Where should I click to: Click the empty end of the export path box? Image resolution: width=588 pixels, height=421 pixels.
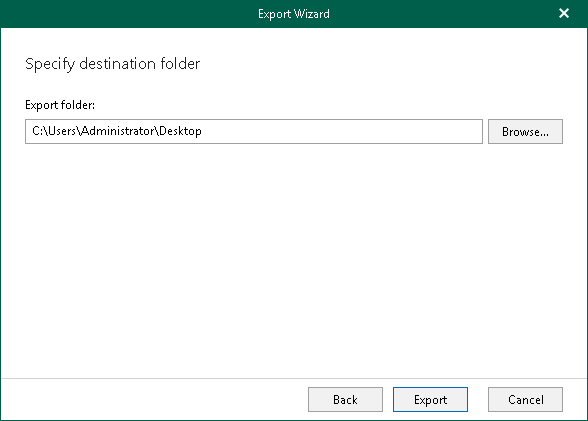tap(341, 132)
